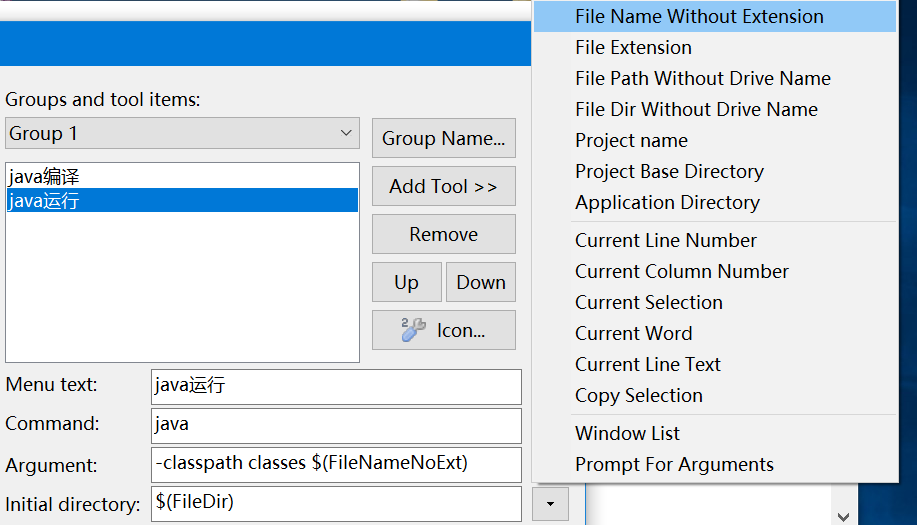917x525 pixels.
Task: Open the Add Tool >> button
Action: click(443, 186)
